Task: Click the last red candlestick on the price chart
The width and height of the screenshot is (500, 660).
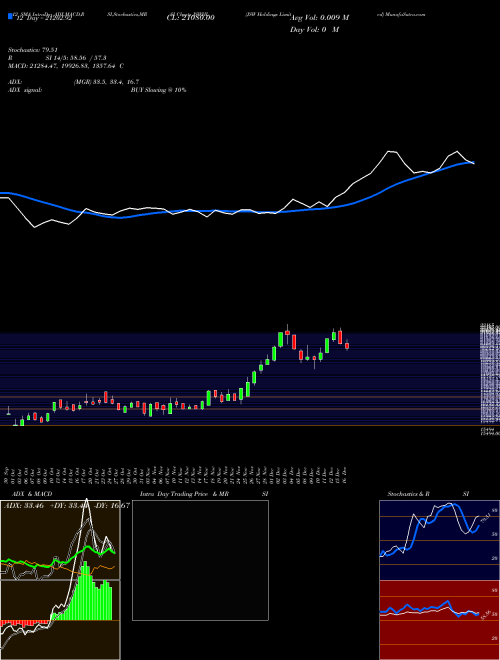Action: click(x=347, y=346)
